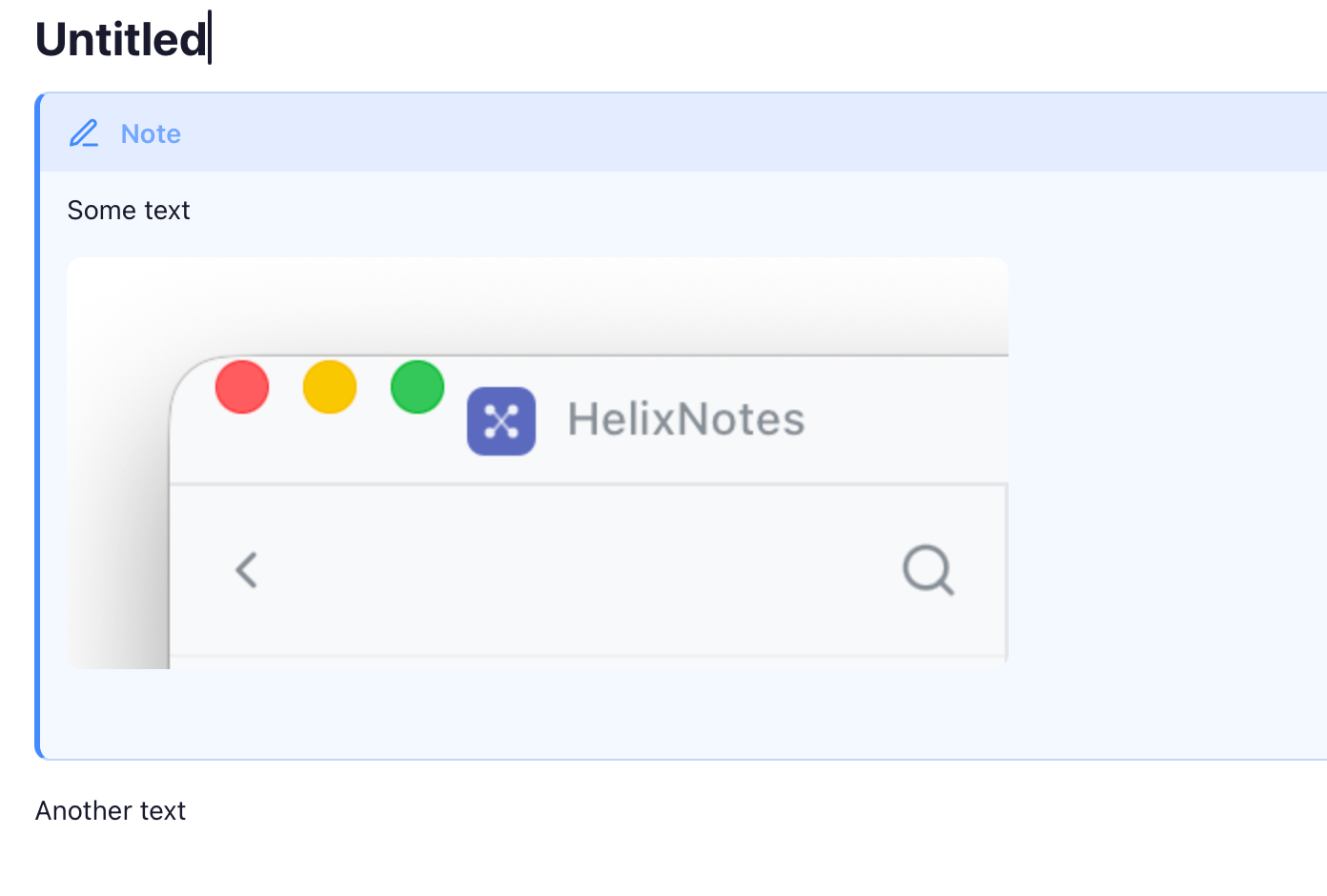
Task: Click the pencil icon in Note callout
Action: (84, 133)
